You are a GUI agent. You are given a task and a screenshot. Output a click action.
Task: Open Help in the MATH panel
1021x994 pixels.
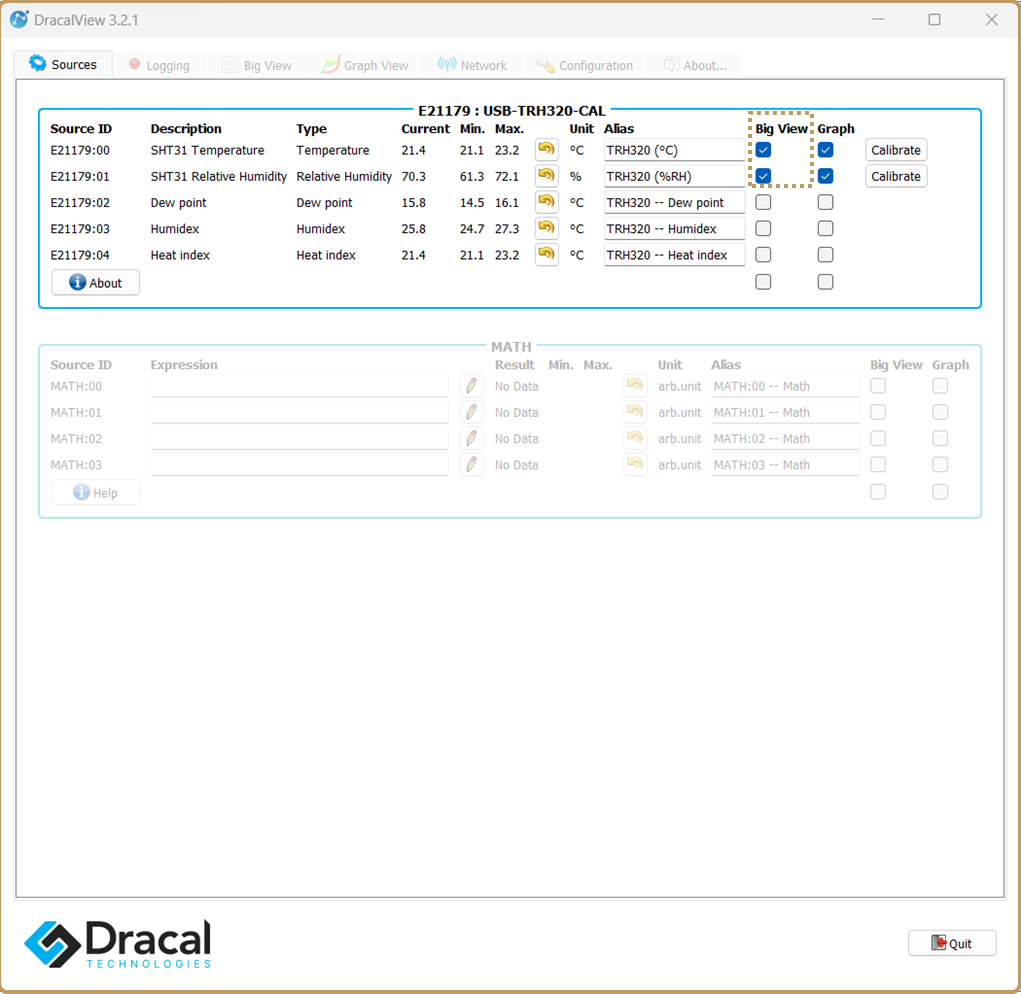[96, 493]
